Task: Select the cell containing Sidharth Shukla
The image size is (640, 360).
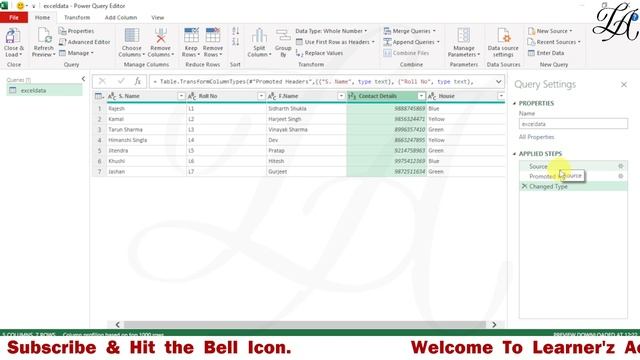Action: pyautogui.click(x=306, y=109)
